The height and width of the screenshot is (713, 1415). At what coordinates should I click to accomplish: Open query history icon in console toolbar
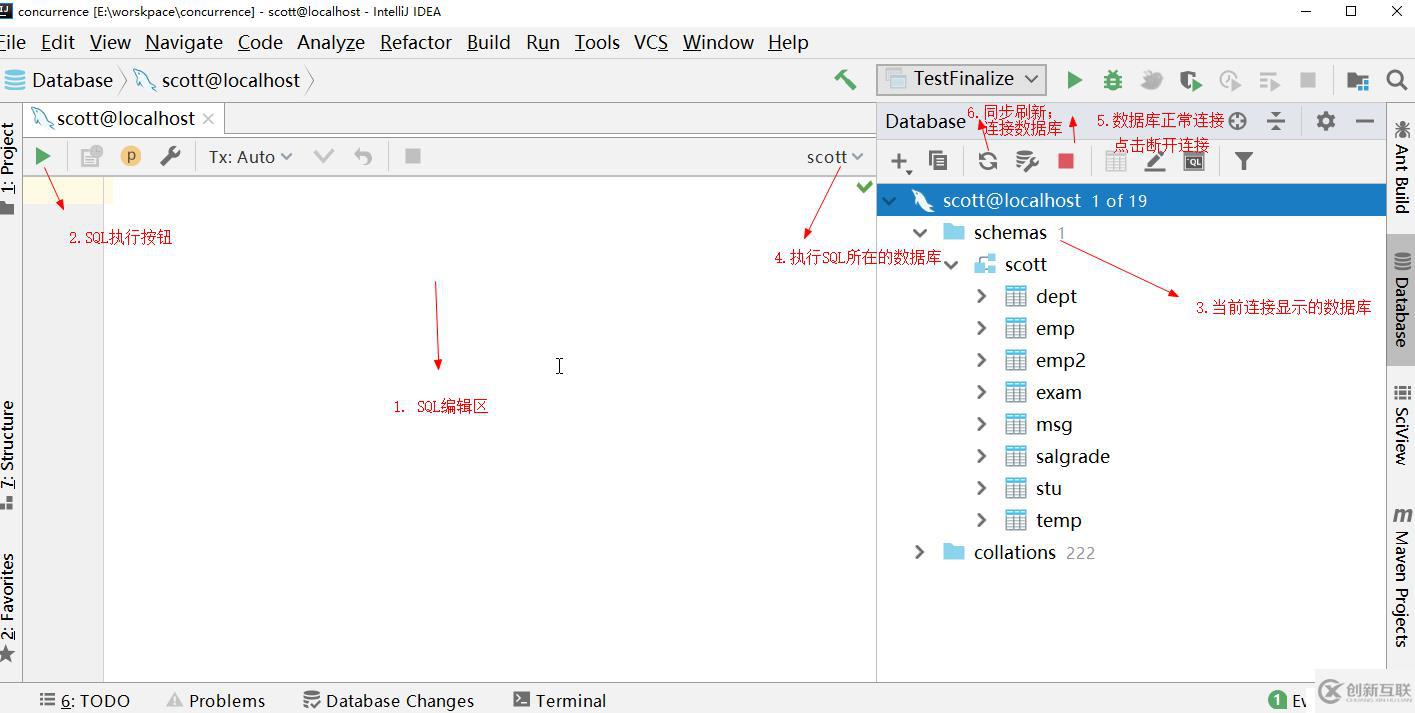click(91, 156)
